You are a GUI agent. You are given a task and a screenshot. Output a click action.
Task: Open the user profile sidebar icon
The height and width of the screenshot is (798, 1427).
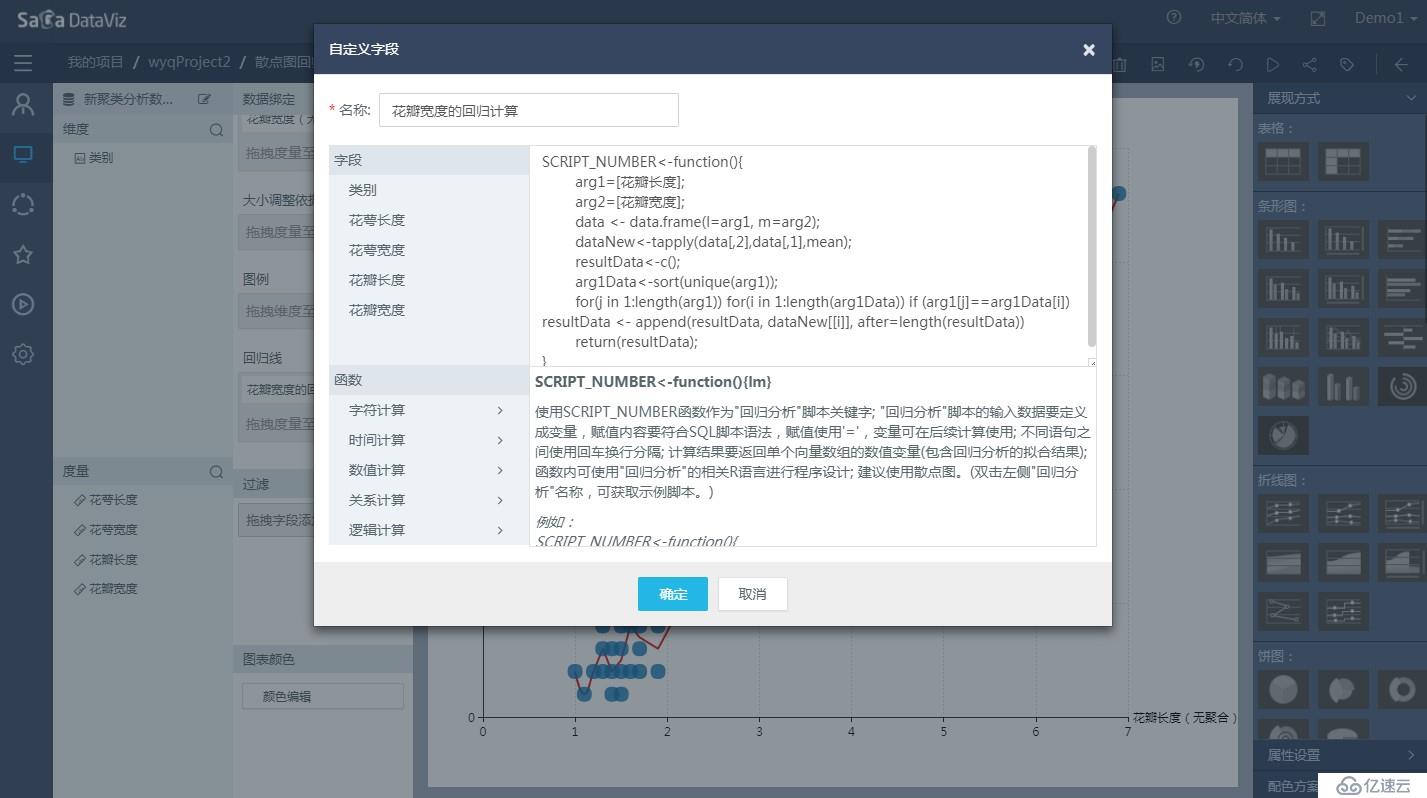pyautogui.click(x=23, y=104)
